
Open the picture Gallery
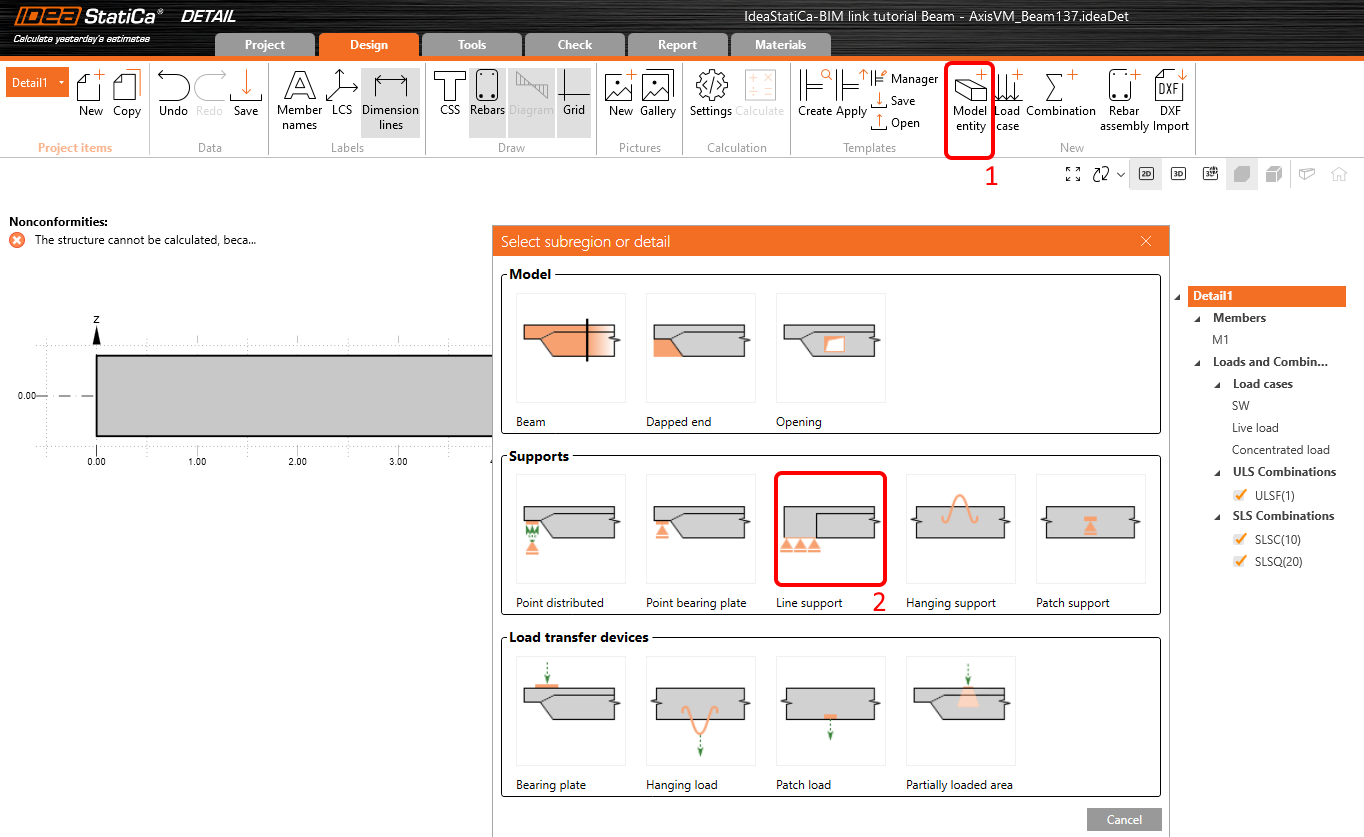658,94
